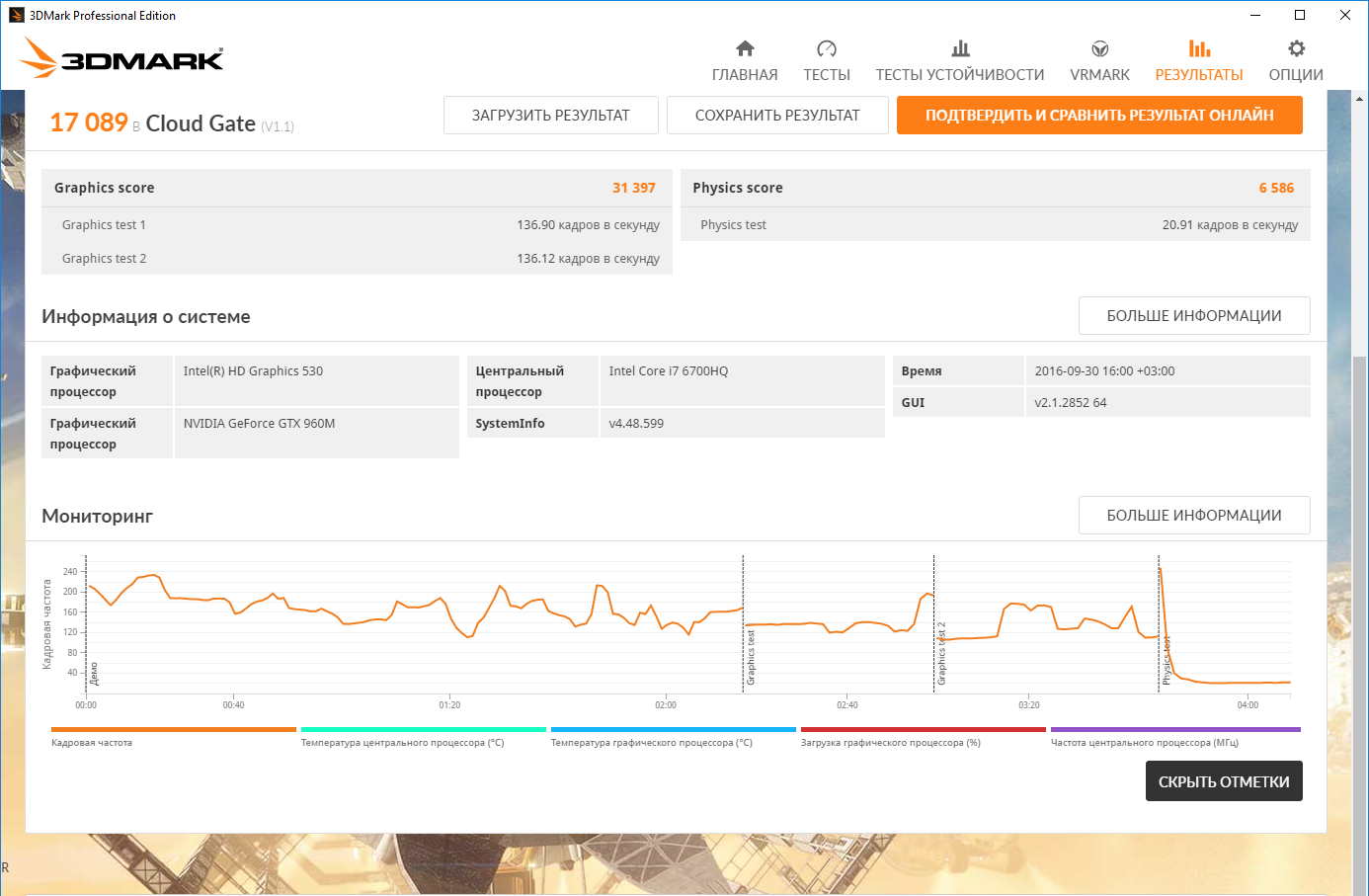Click the SystemInfo version v4.48.599
The image size is (1369, 896).
[x=636, y=424]
